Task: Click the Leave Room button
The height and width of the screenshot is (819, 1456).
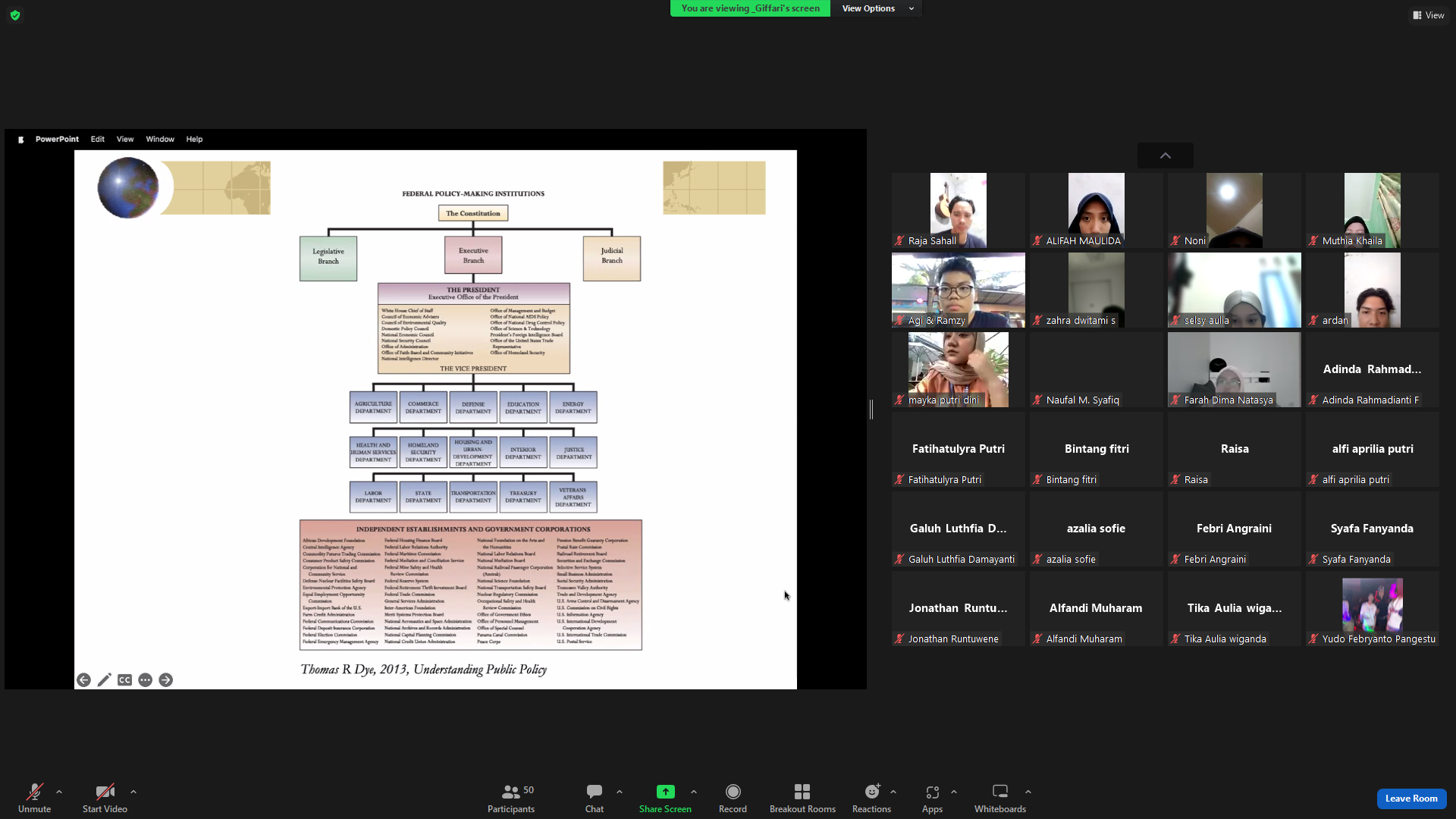Action: coord(1411,799)
